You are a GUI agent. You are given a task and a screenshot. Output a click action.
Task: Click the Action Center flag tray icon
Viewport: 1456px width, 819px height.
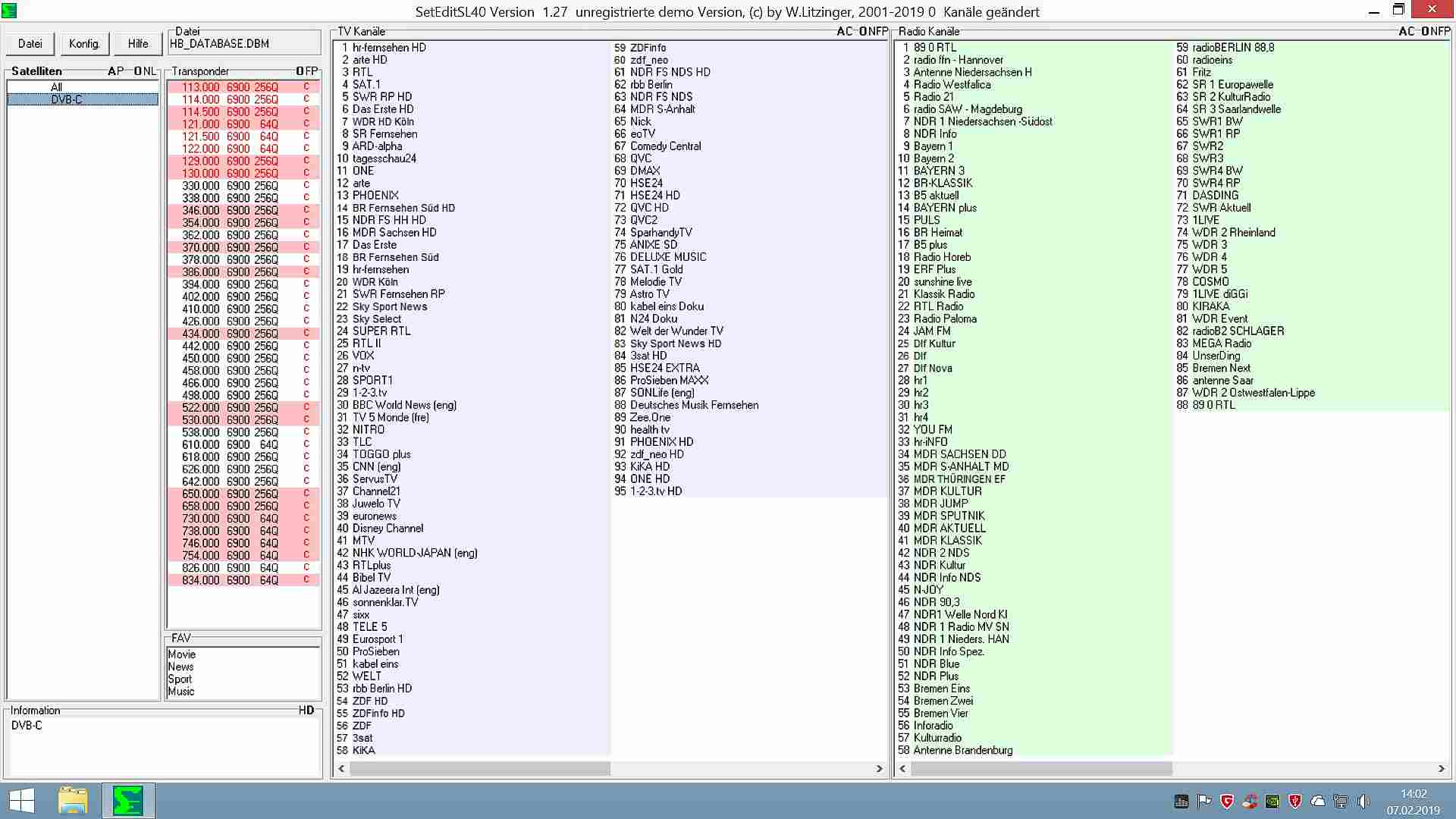(x=1204, y=802)
